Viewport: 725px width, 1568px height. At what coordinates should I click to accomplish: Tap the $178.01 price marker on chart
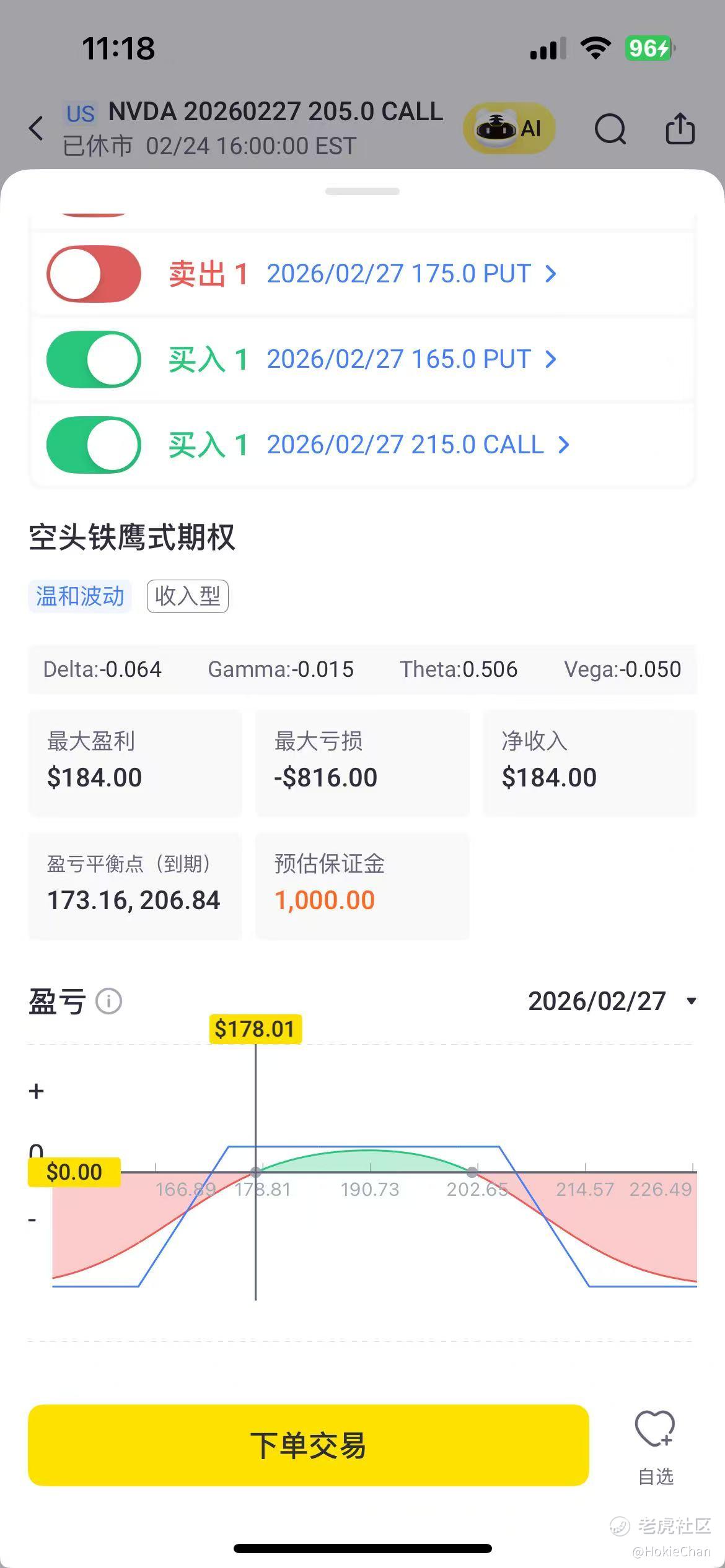tap(255, 1029)
